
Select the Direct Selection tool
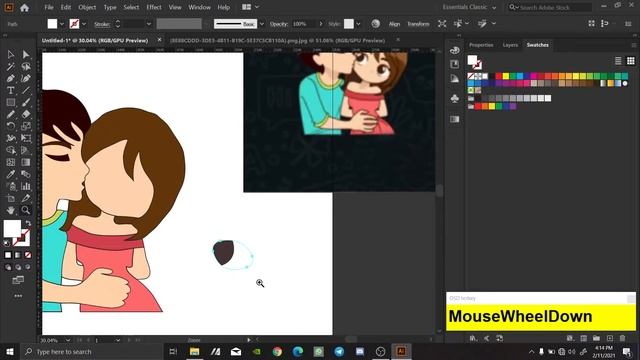pos(26,54)
